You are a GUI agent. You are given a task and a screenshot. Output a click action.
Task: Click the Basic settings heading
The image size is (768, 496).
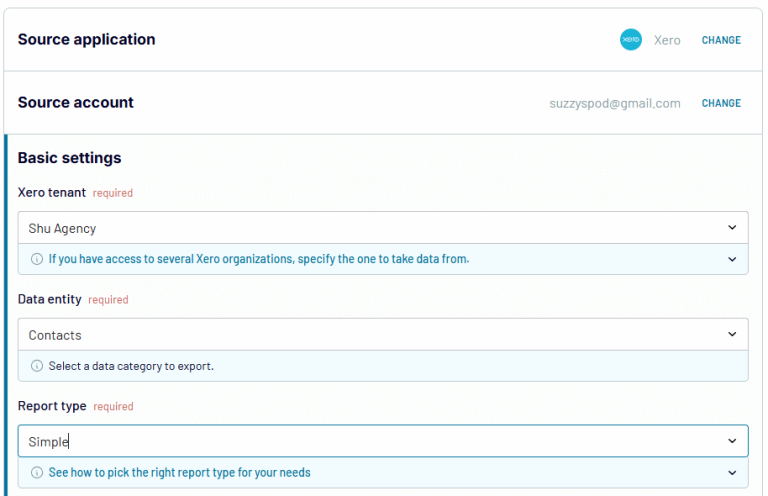tap(70, 158)
